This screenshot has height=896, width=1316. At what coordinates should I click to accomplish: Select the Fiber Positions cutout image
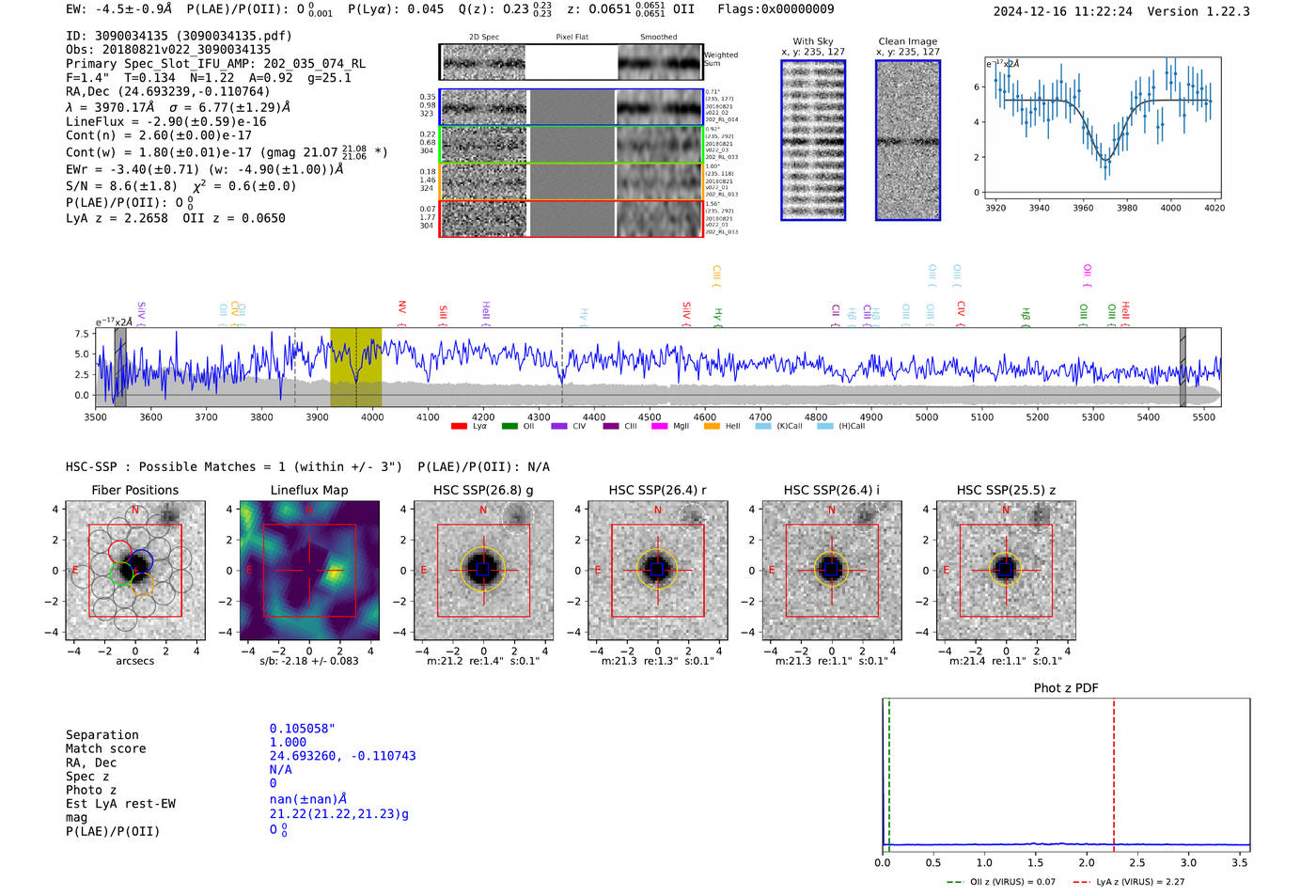135,571
